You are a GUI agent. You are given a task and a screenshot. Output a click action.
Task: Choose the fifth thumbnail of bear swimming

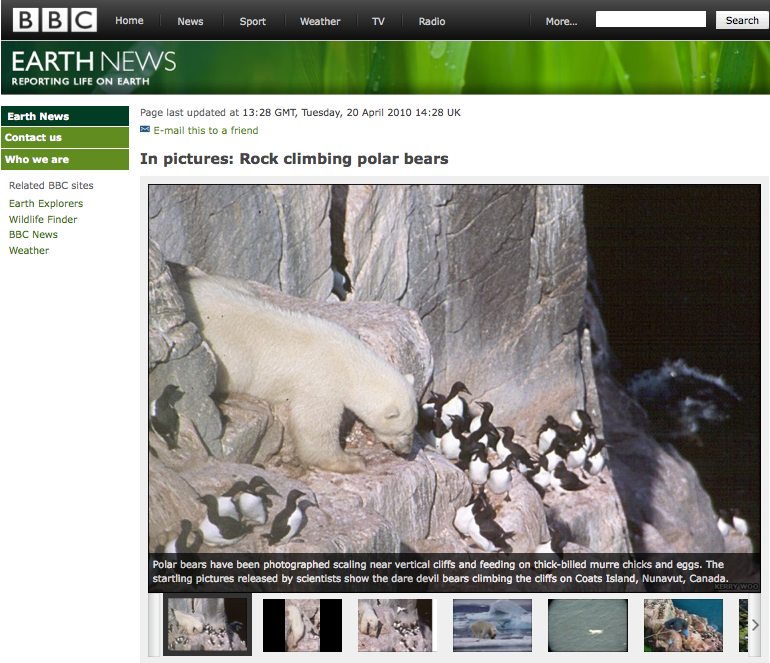point(588,625)
